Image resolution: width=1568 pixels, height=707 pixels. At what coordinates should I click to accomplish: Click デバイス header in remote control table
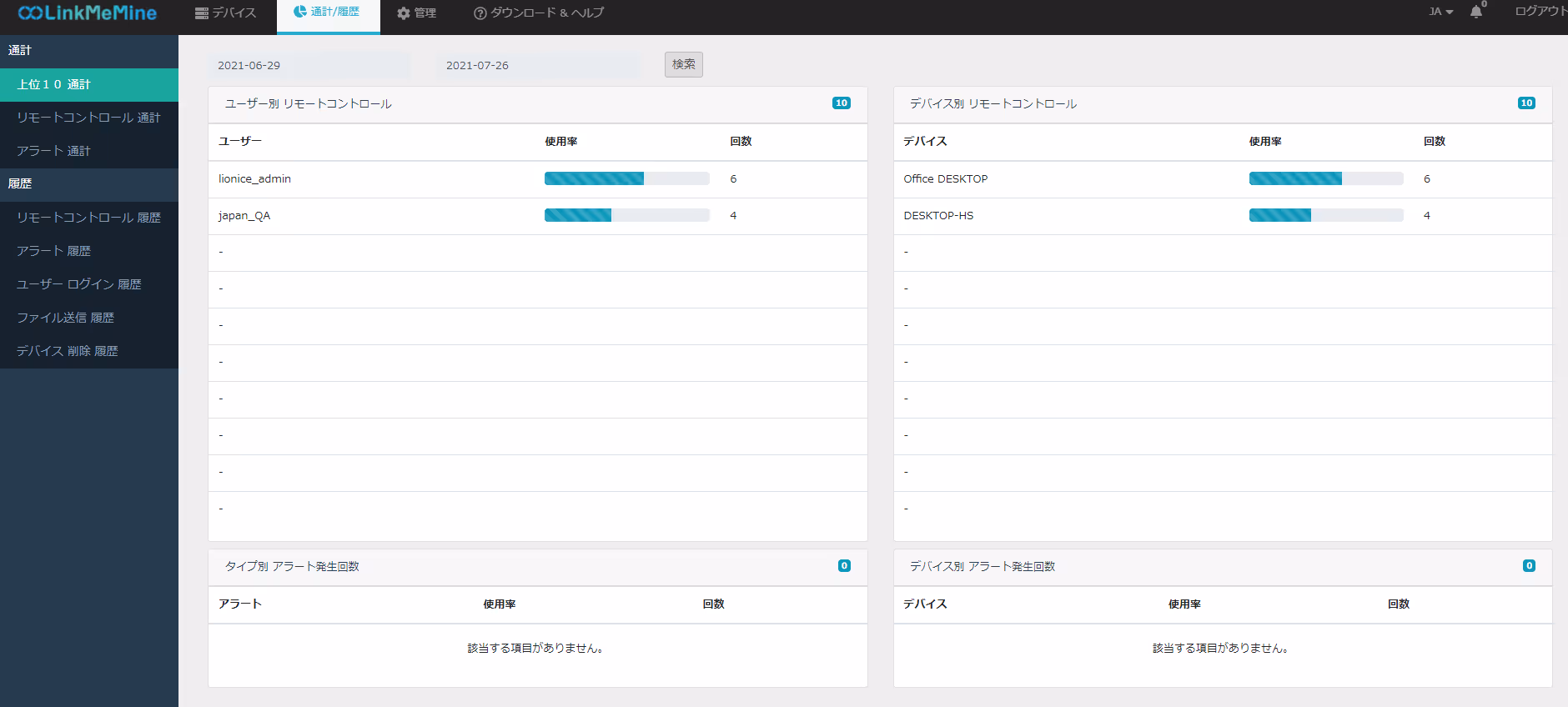925,141
